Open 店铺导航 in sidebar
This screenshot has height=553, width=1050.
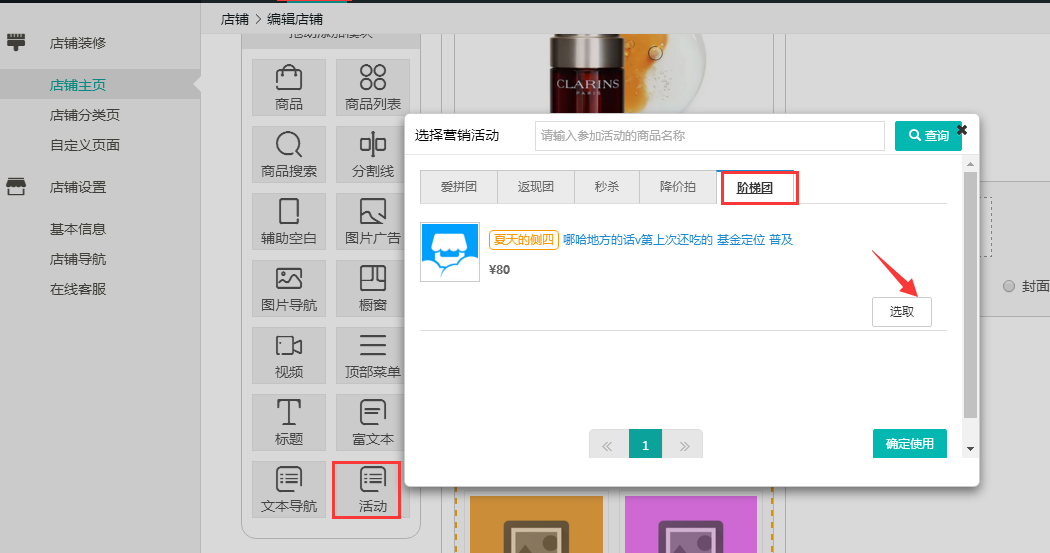[x=78, y=259]
